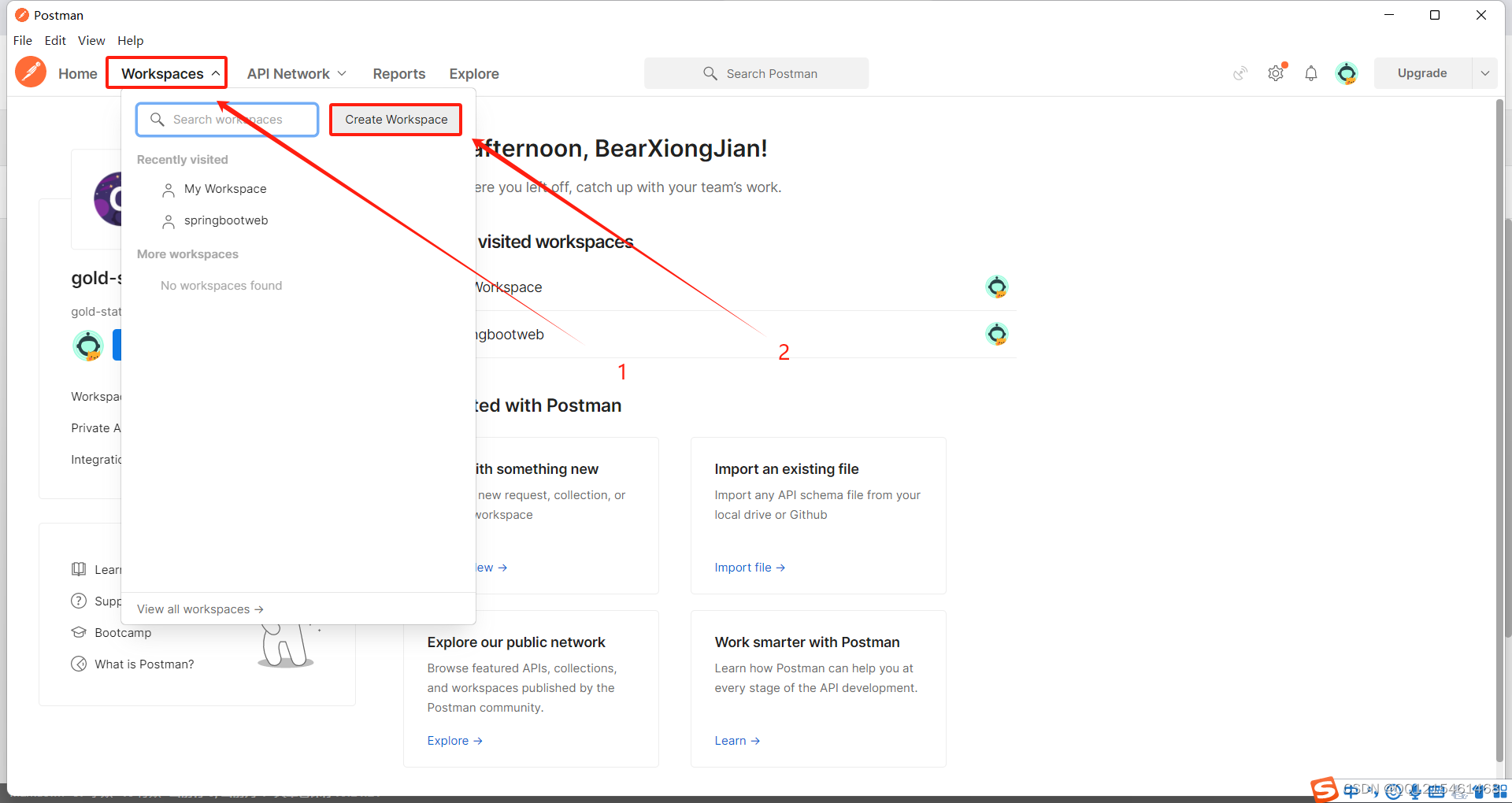Click the Postman logo icon beside Home

point(31,72)
